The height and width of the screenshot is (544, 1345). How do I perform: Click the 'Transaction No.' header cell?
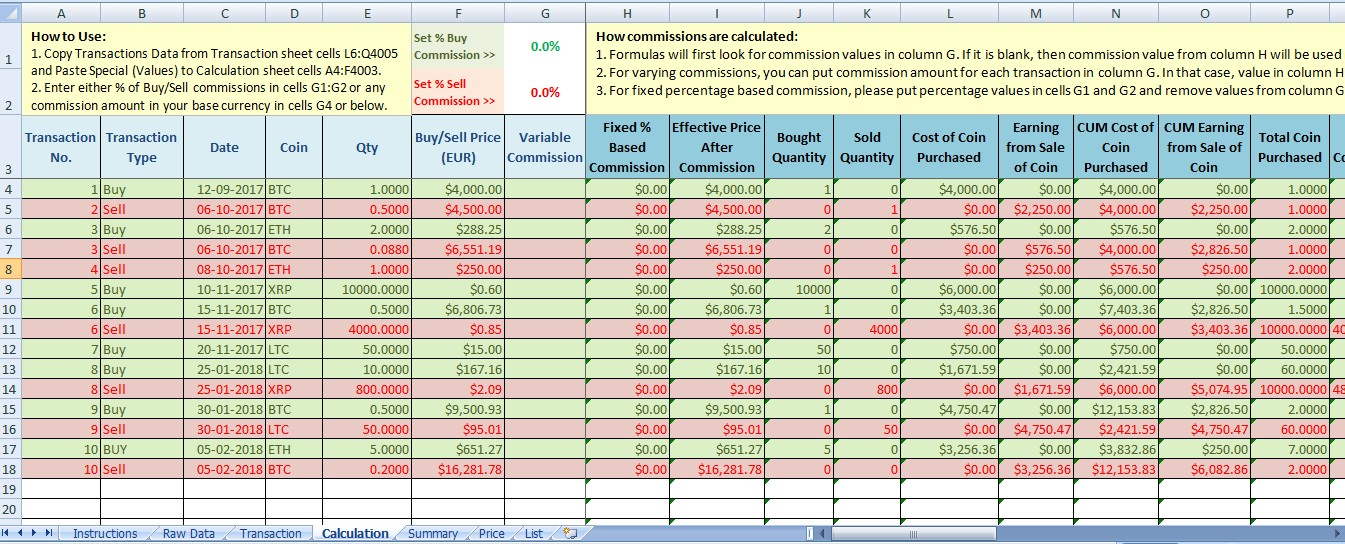(61, 147)
